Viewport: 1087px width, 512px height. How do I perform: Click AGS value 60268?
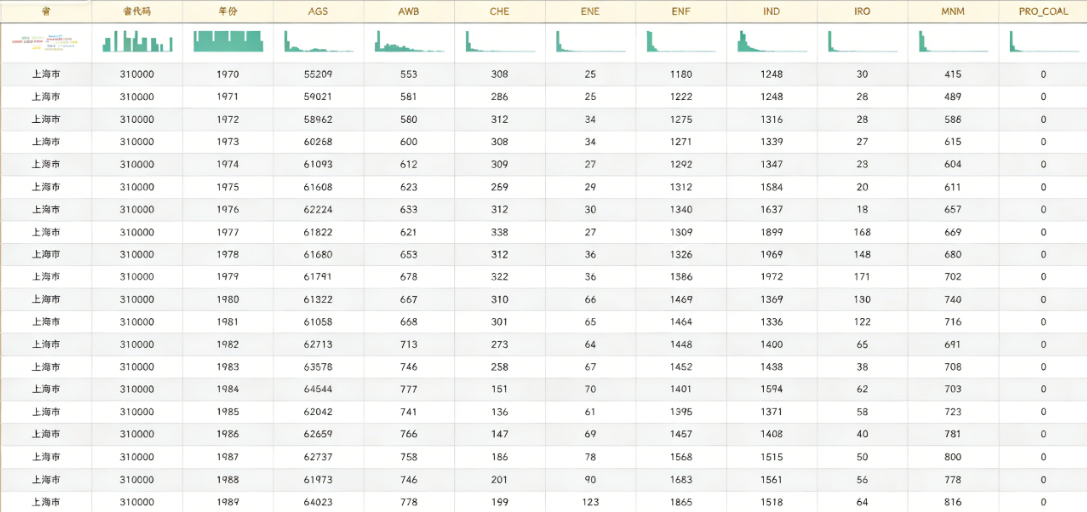tap(318, 142)
